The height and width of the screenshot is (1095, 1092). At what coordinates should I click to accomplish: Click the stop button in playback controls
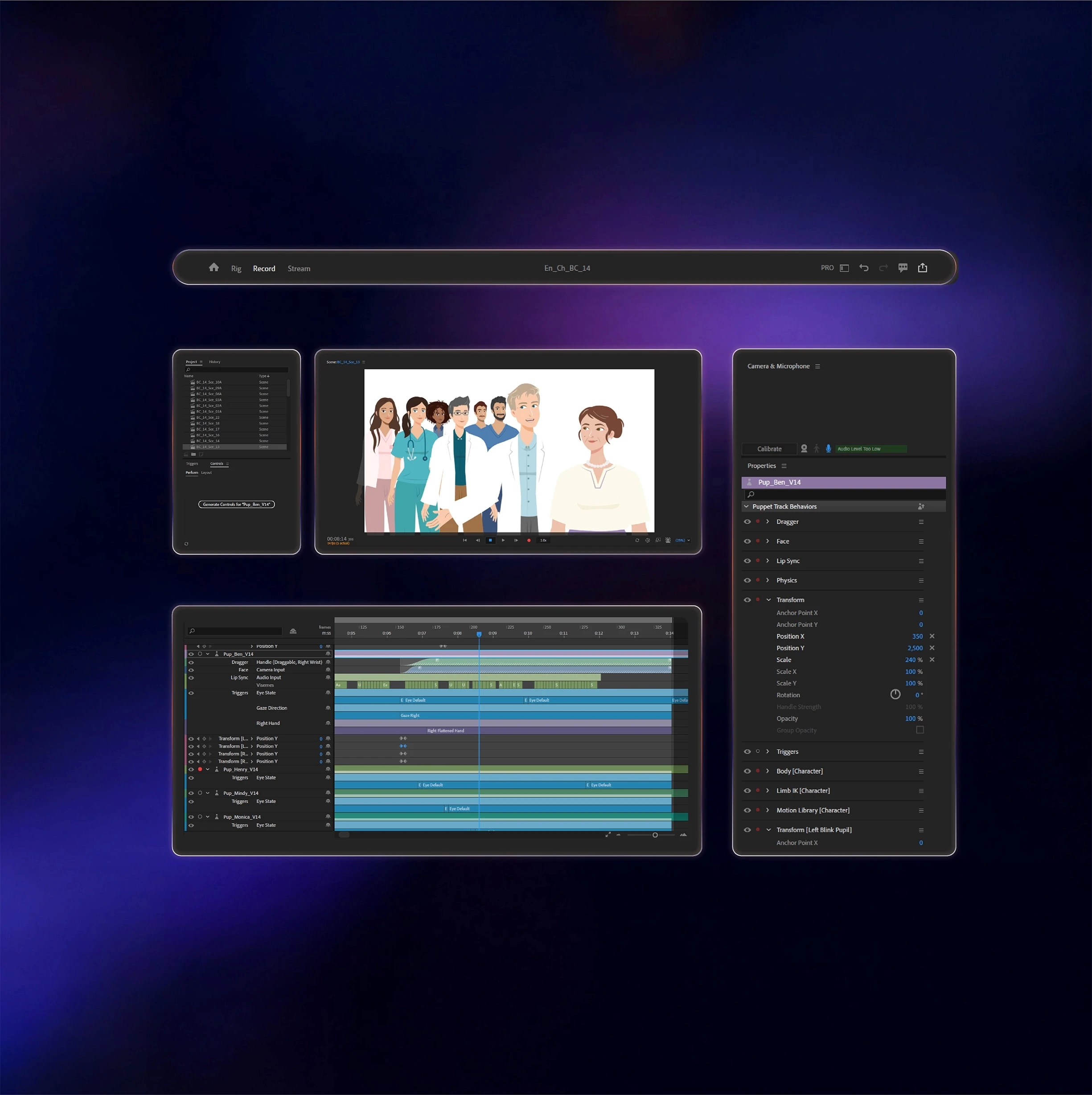coord(490,540)
